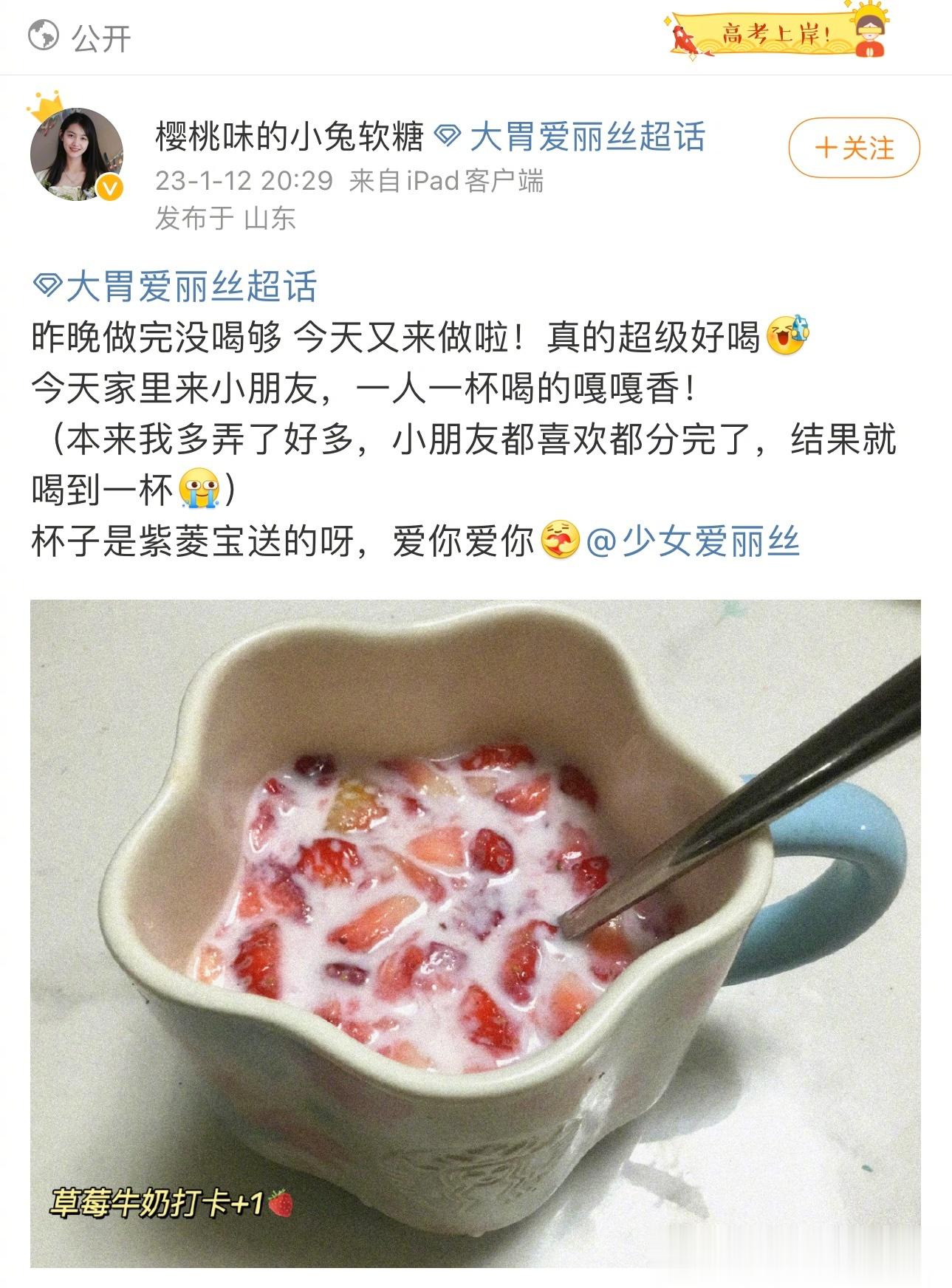Tap the sobbing emoji after 喝到一杯
952x1288 pixels.
(200, 489)
